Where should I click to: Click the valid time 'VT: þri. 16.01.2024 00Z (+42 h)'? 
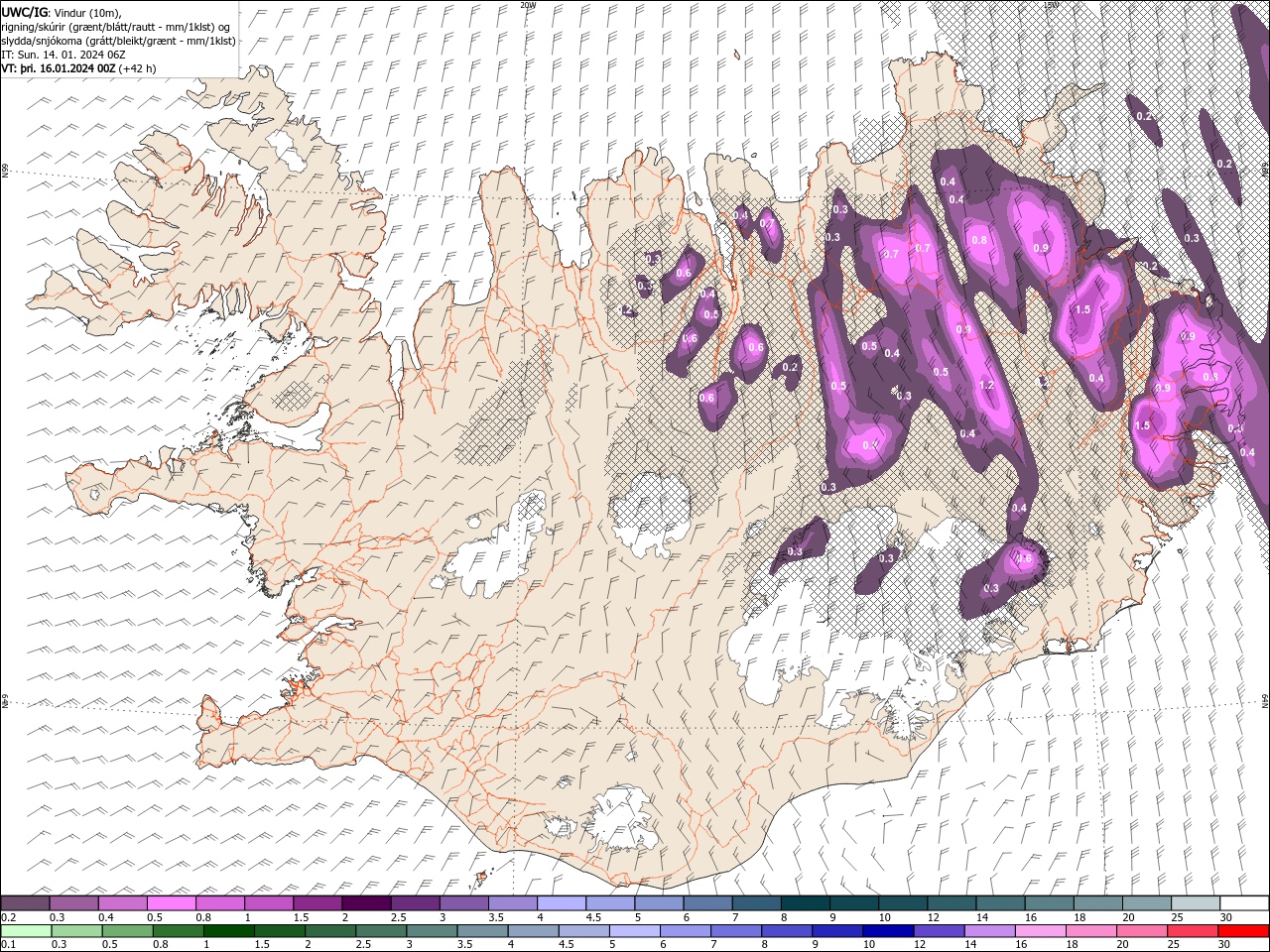(79, 68)
